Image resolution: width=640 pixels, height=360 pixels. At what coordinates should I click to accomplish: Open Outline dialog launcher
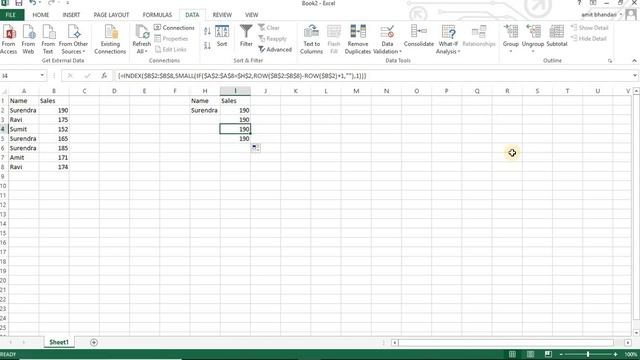coord(610,61)
